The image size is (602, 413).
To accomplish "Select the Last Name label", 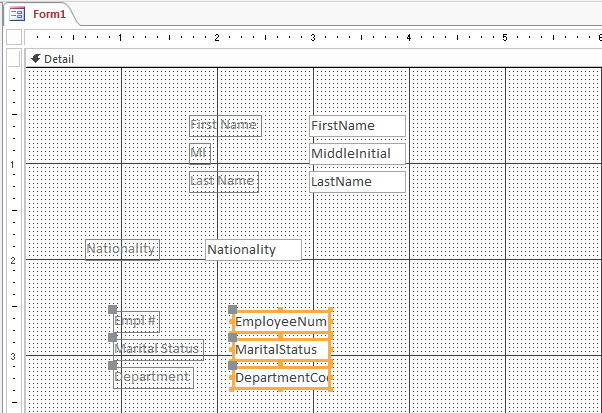I will [224, 182].
